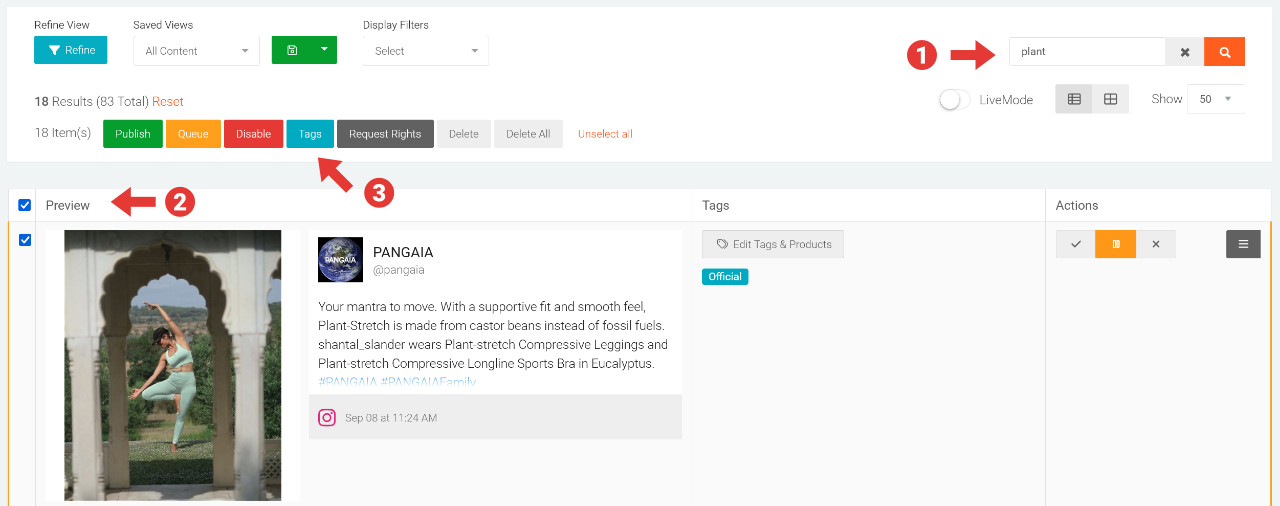Expand the green save button dropdown arrow

click(324, 50)
